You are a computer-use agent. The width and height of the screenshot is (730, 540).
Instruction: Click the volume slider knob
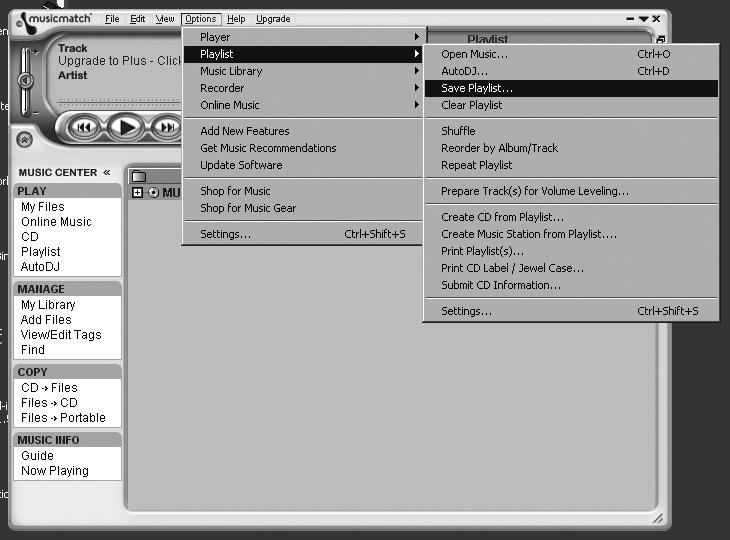tap(25, 81)
